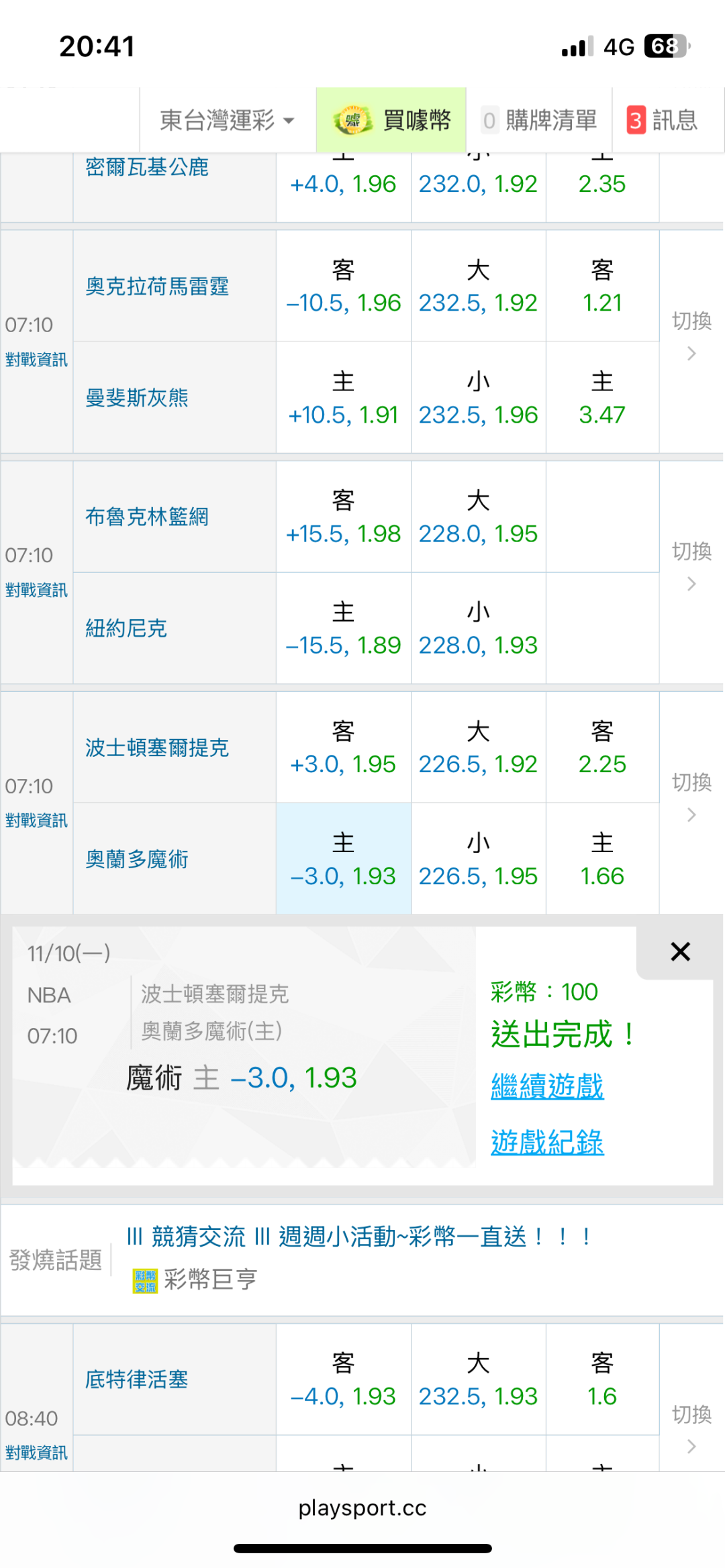
Task: Tap the 彩幣交流 yellow badge icon
Action: (x=145, y=1280)
